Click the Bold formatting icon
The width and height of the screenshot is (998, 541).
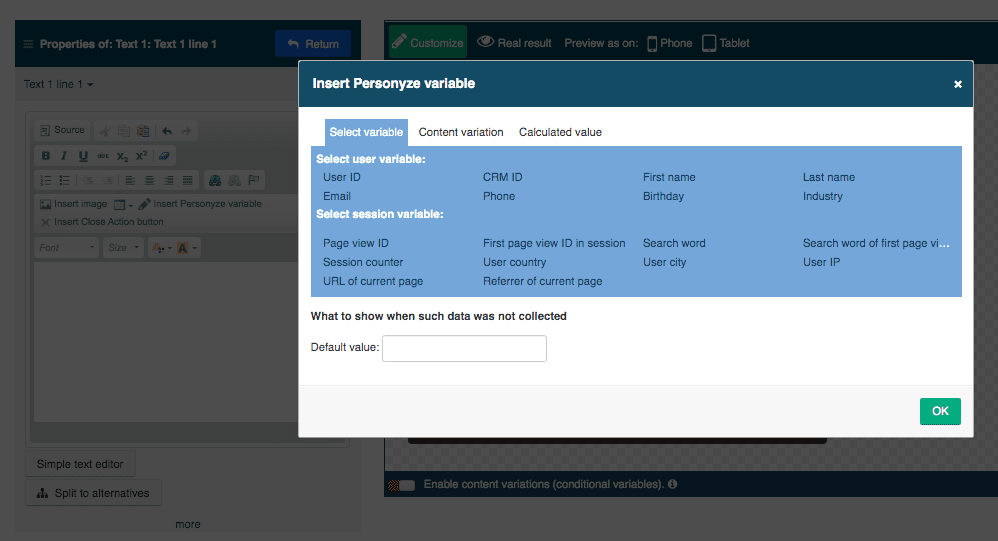pyautogui.click(x=45, y=156)
